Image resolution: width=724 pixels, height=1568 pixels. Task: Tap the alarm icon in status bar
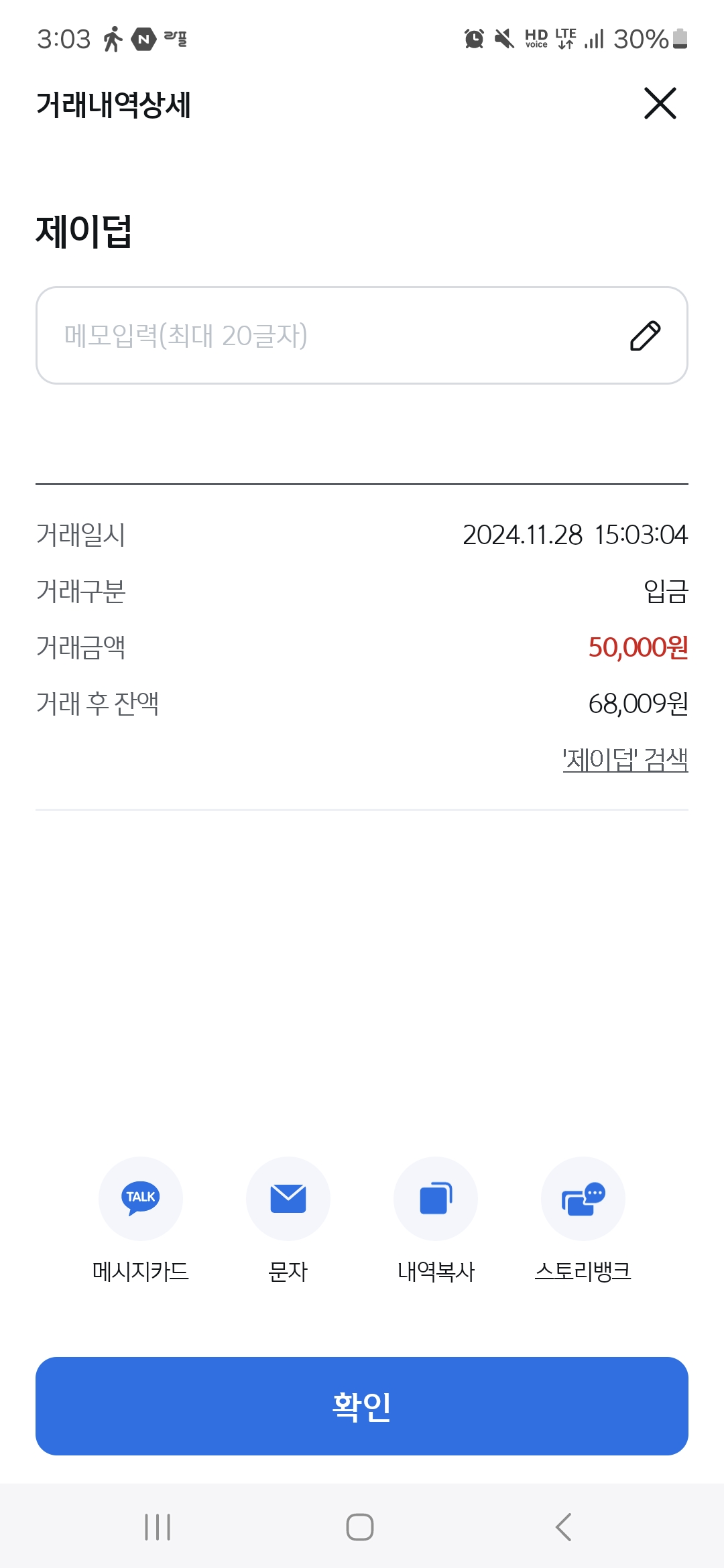pyautogui.click(x=474, y=39)
